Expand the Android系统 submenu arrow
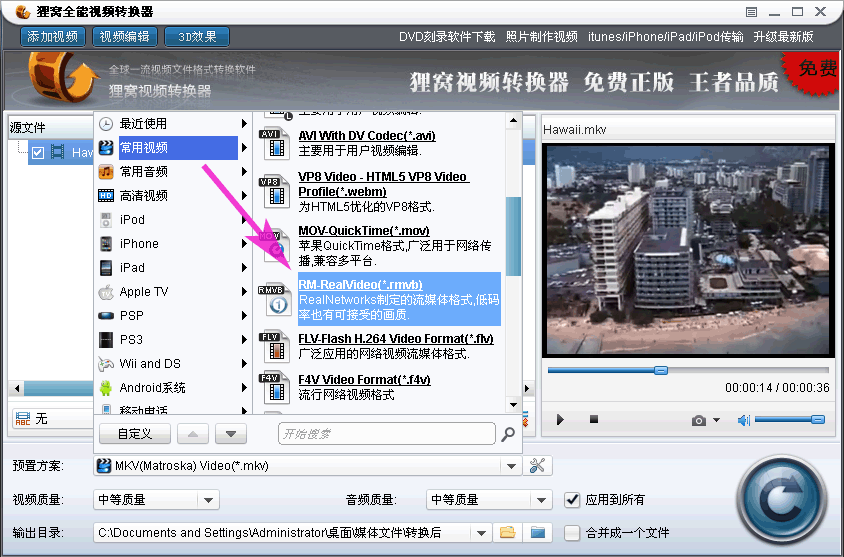Screen dimensions: 844x557 pos(244,387)
